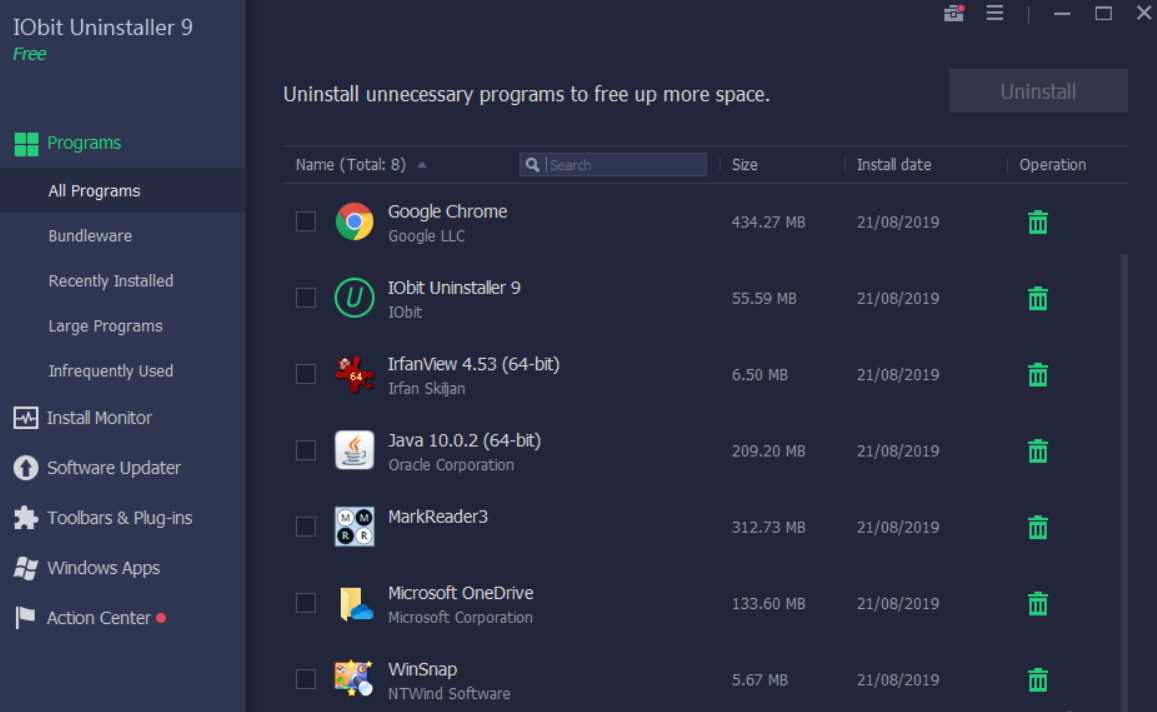This screenshot has height=712, width=1157.
Task: Click the trash icon for WinSnap
Action: [1037, 680]
